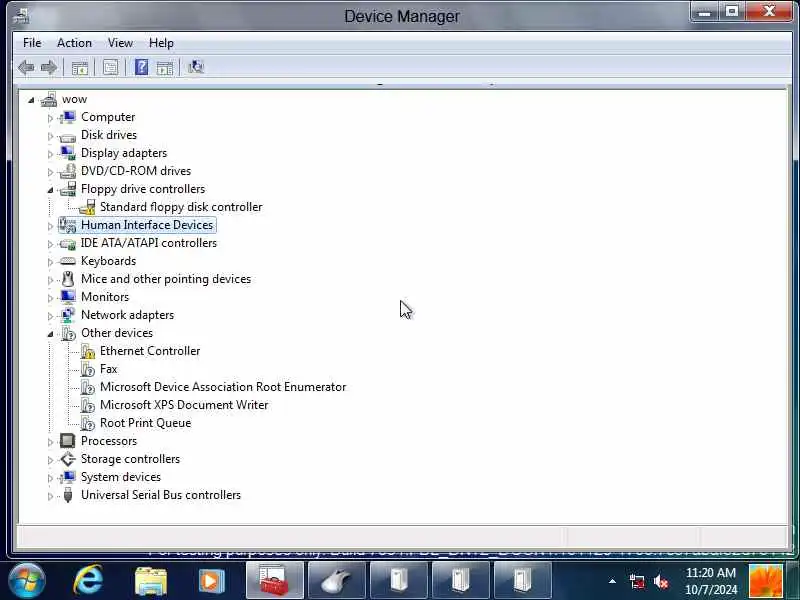Expand the Display adapters category
The image size is (800, 600).
tap(50, 154)
